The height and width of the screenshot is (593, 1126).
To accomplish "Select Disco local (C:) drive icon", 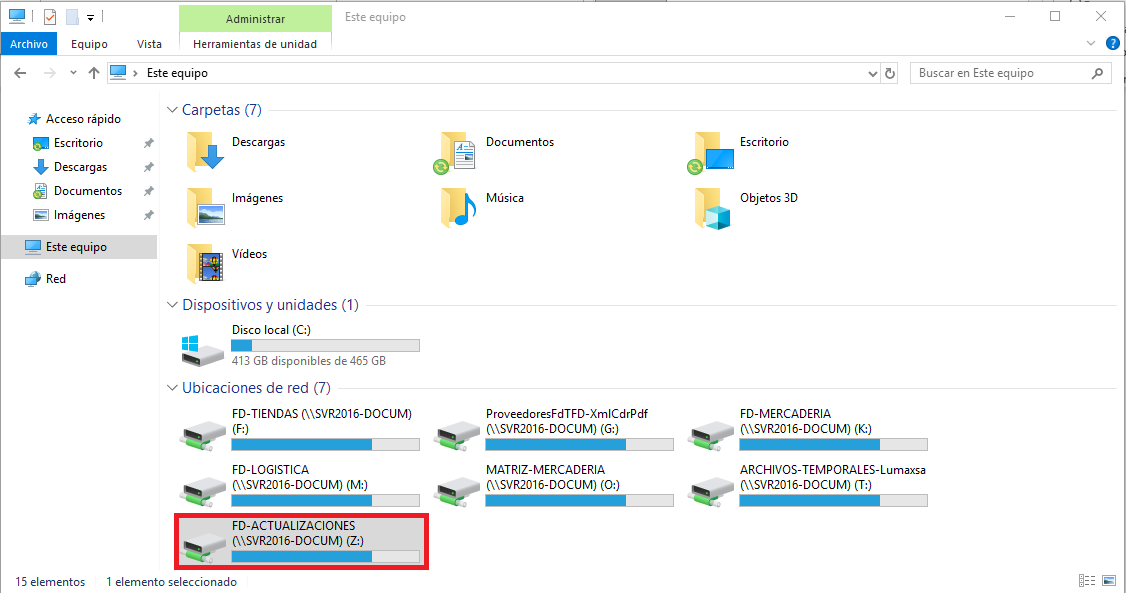I will coord(202,349).
